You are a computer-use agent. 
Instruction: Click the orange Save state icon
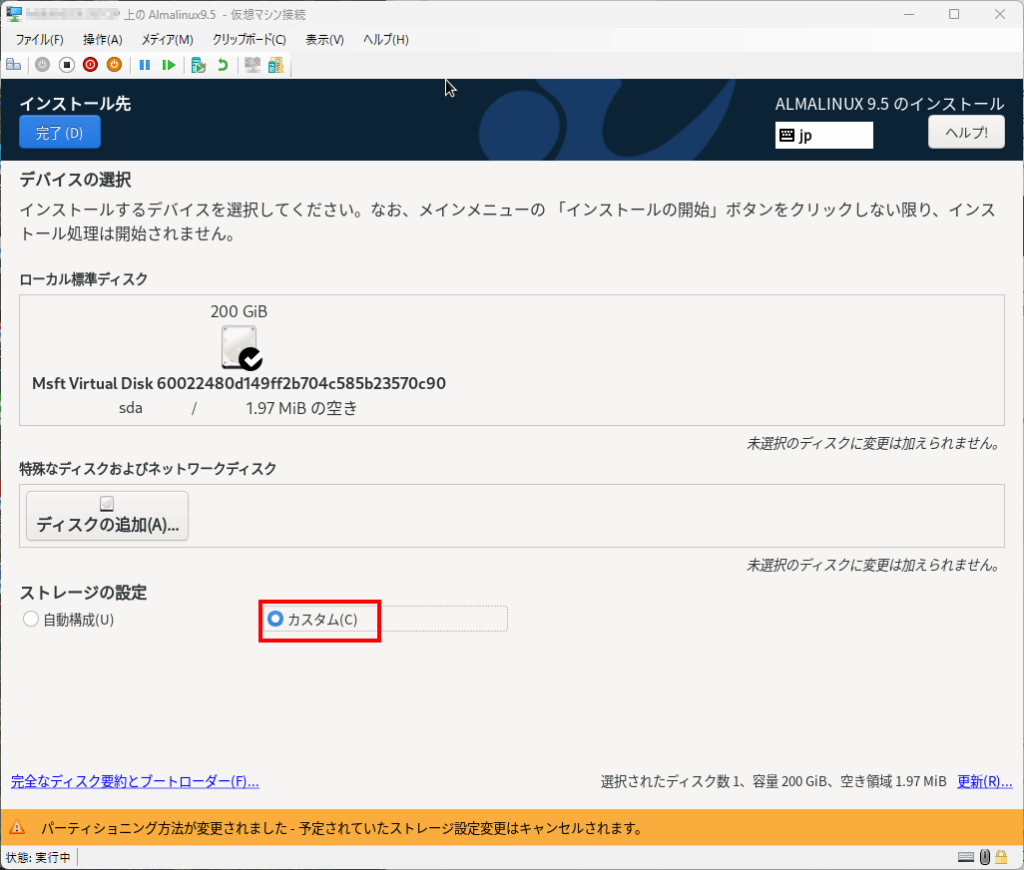coord(114,65)
